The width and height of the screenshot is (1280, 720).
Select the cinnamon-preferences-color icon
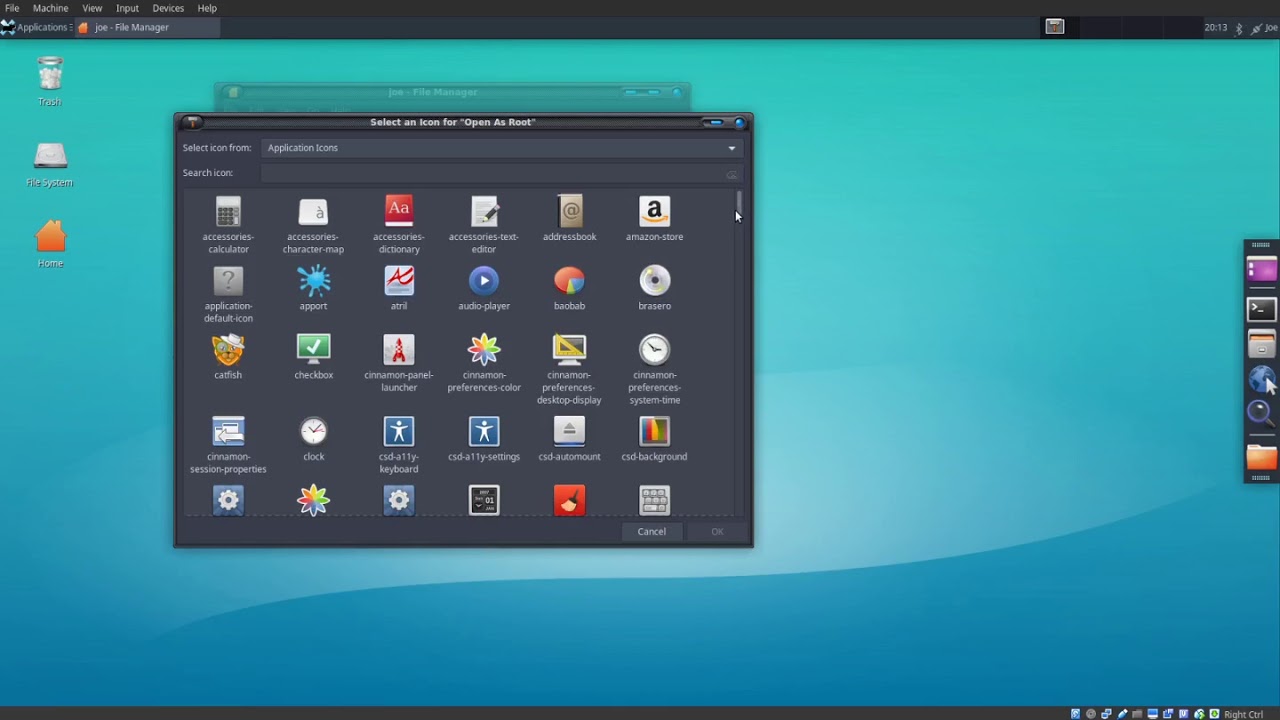tap(484, 350)
